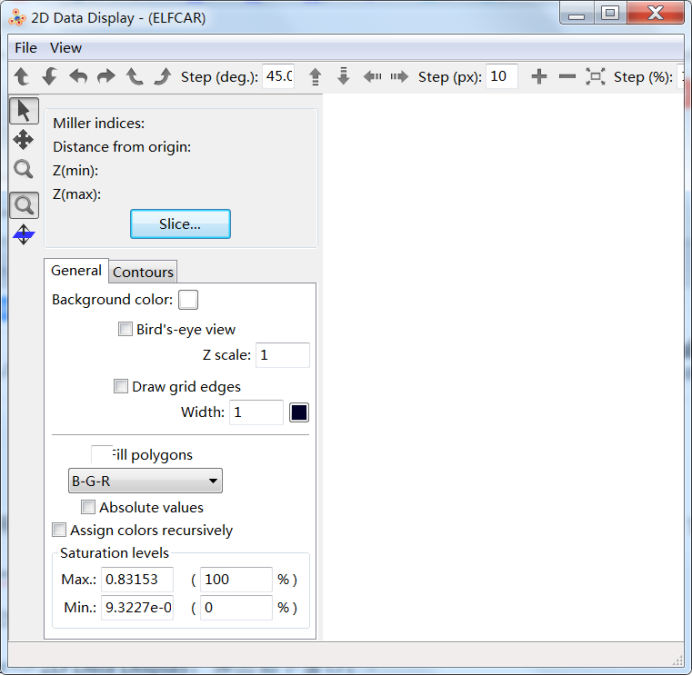Viewport: 692px width, 676px height.
Task: Open the black grid edge color swatch
Action: [x=299, y=413]
